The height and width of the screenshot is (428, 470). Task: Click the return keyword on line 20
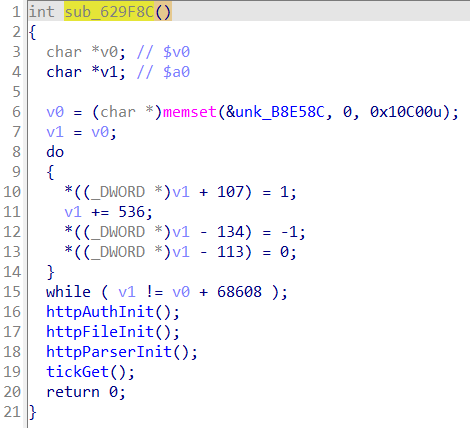click(x=73, y=392)
